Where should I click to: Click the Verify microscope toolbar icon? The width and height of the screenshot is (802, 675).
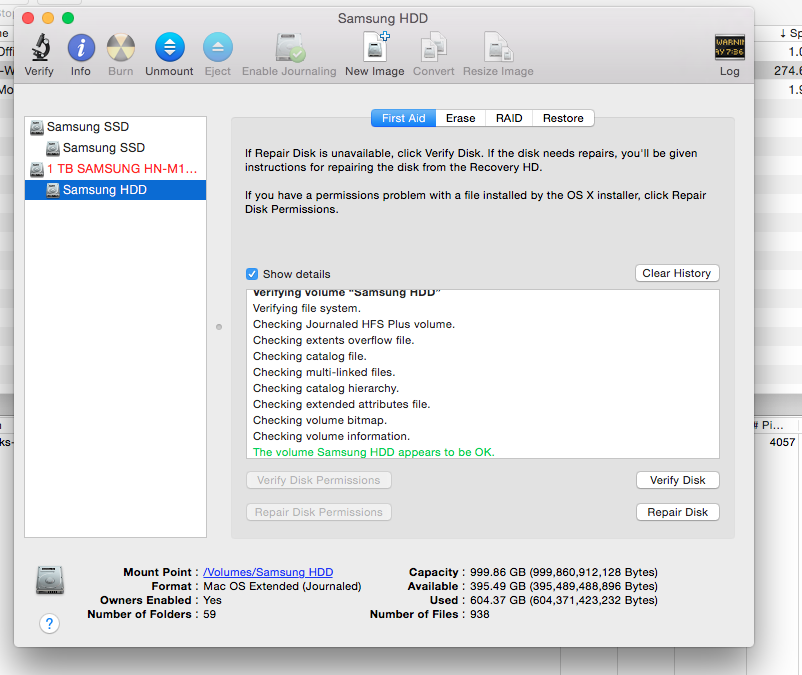coord(39,48)
